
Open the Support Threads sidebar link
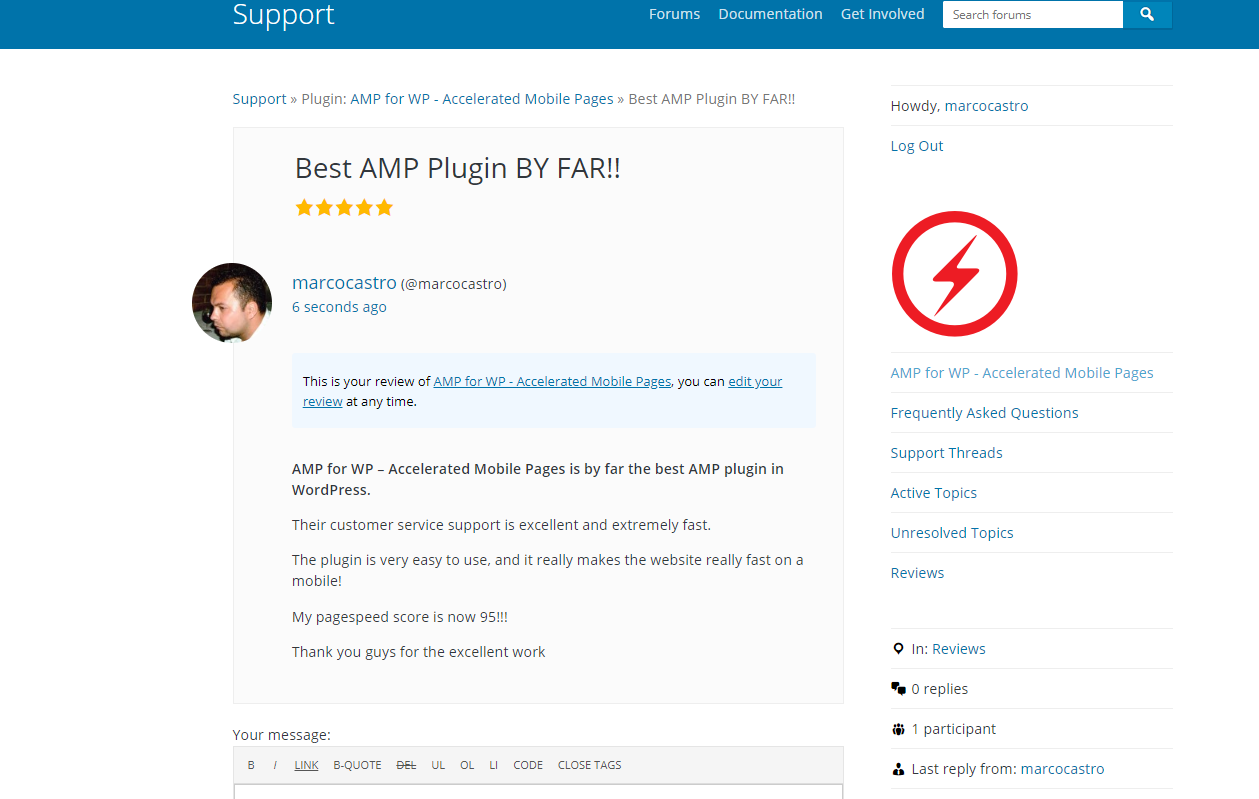pyautogui.click(x=947, y=453)
